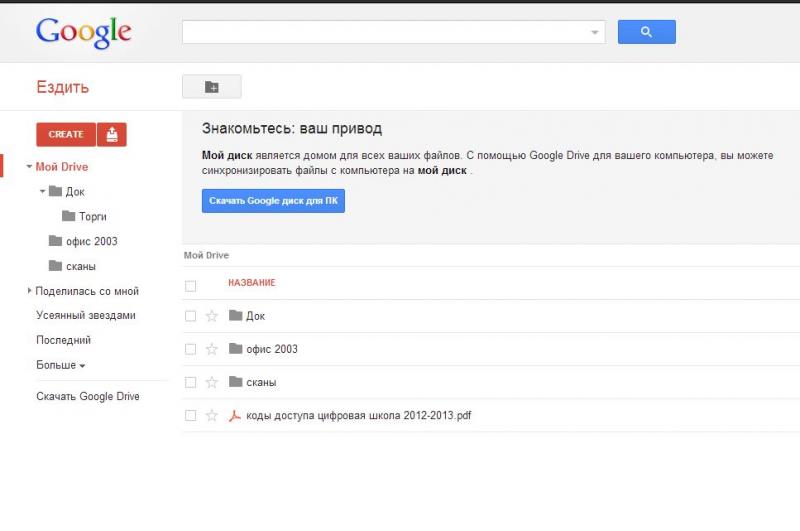Click the blue search magnifier button

click(646, 32)
